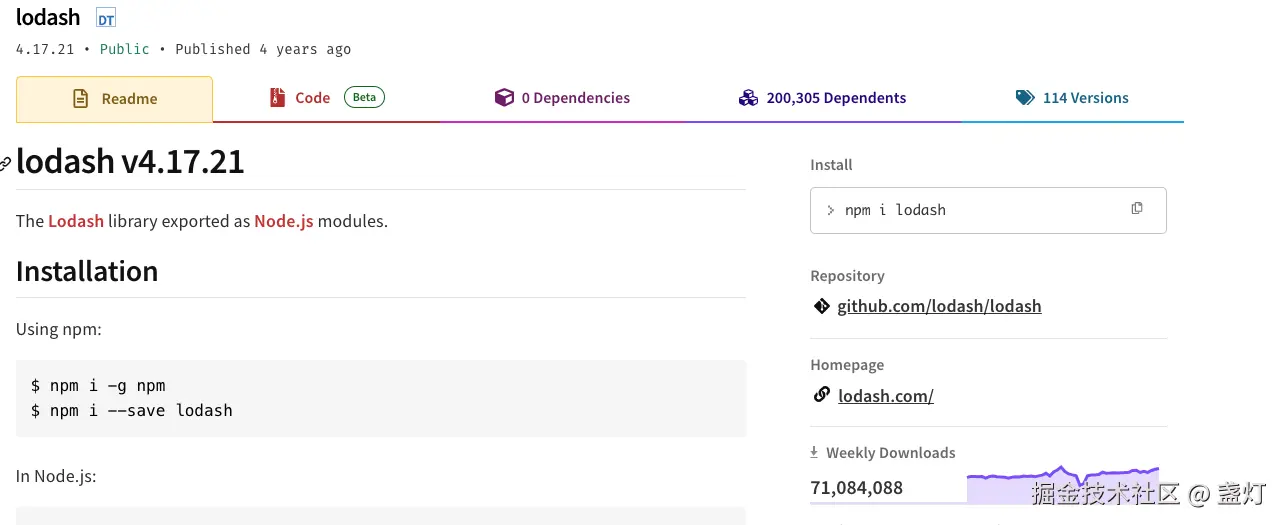Click the Install section label
The height and width of the screenshot is (525, 1284).
[832, 165]
